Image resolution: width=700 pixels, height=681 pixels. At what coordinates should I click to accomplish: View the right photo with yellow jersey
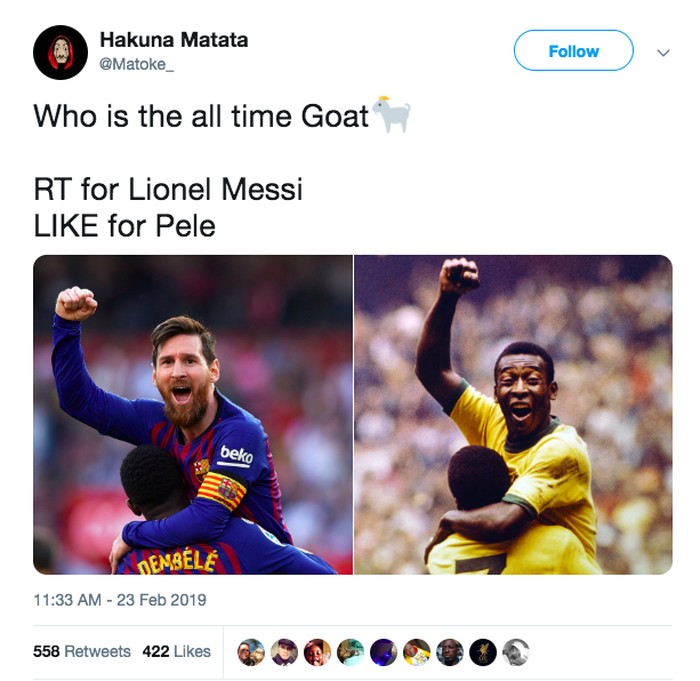pos(513,414)
